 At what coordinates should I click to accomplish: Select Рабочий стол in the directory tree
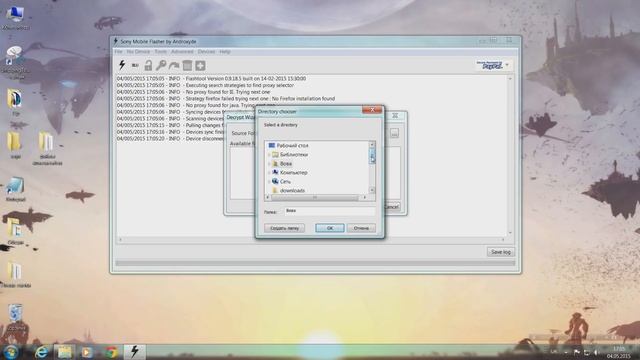(x=292, y=145)
